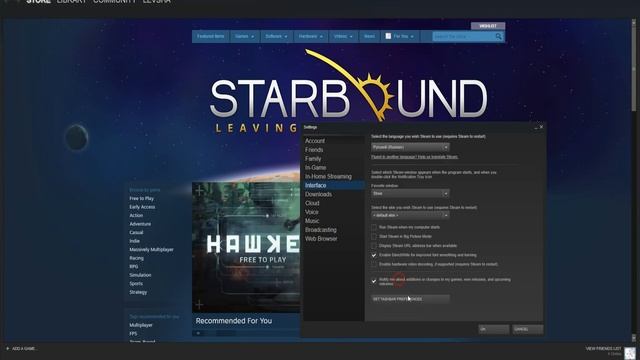This screenshot has height=360, width=640.
Task: Expand the Videos store menu
Action: tap(343, 36)
